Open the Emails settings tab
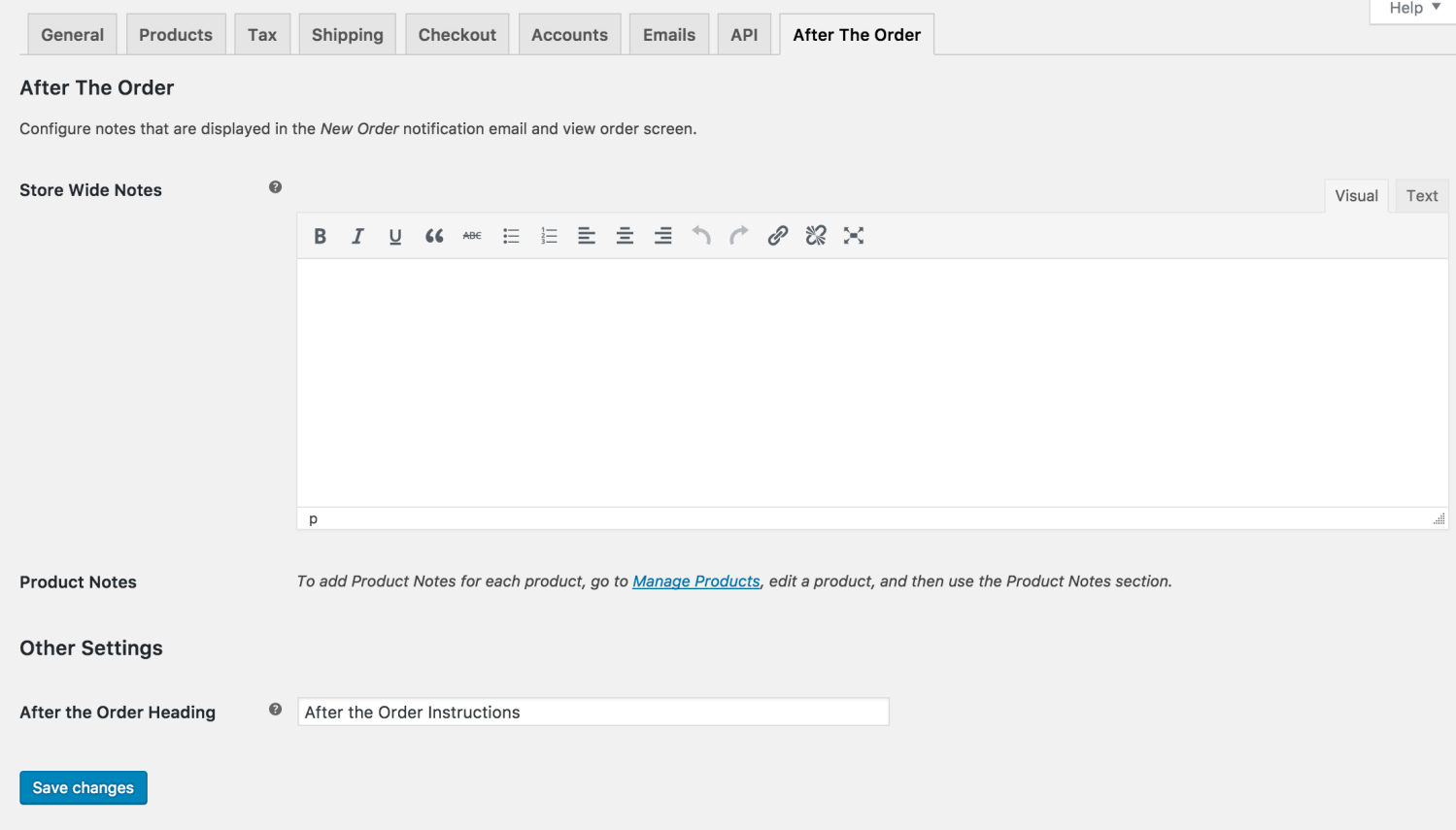The height and width of the screenshot is (830, 1456). (668, 34)
